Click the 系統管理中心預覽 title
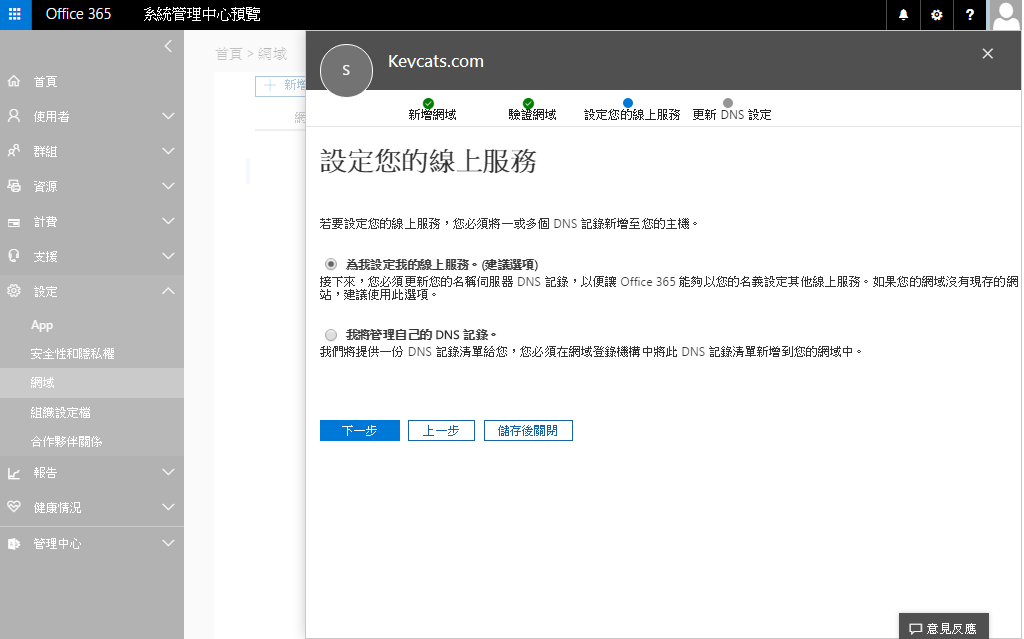 (202, 14)
